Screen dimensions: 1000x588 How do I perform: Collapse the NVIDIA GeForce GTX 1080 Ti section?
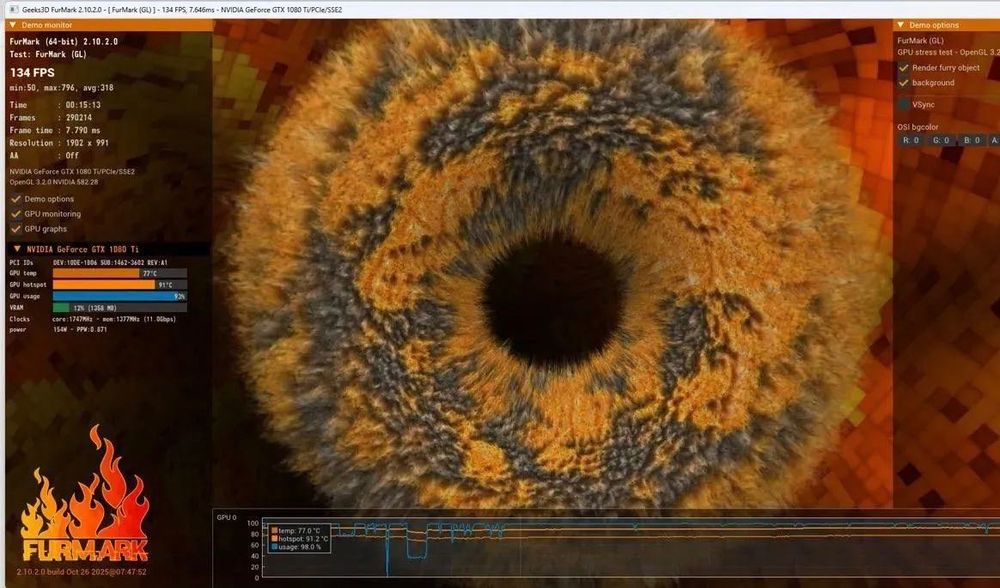click(17, 249)
